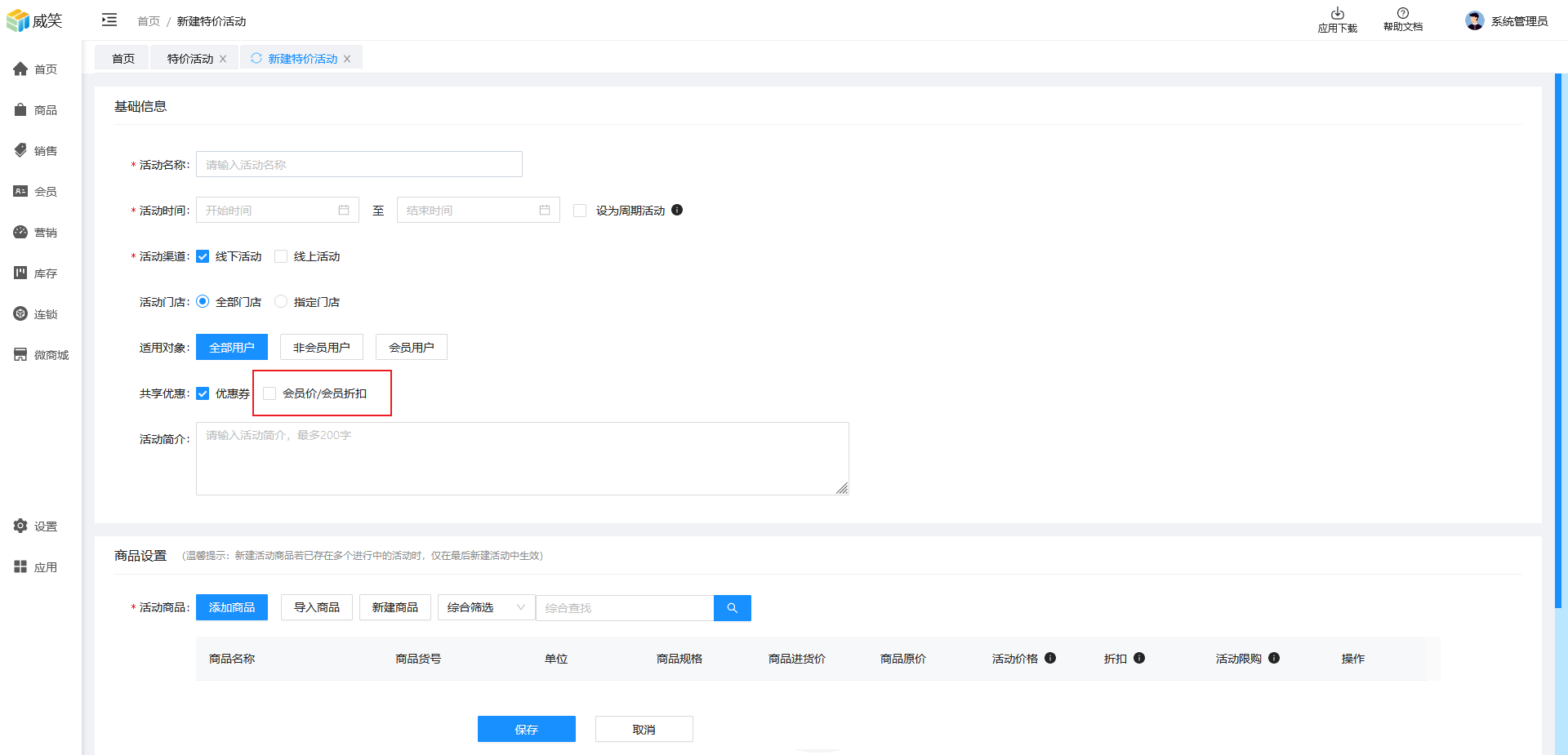1568x755 pixels.
Task: Click the 活动名称 input field
Action: tap(359, 165)
